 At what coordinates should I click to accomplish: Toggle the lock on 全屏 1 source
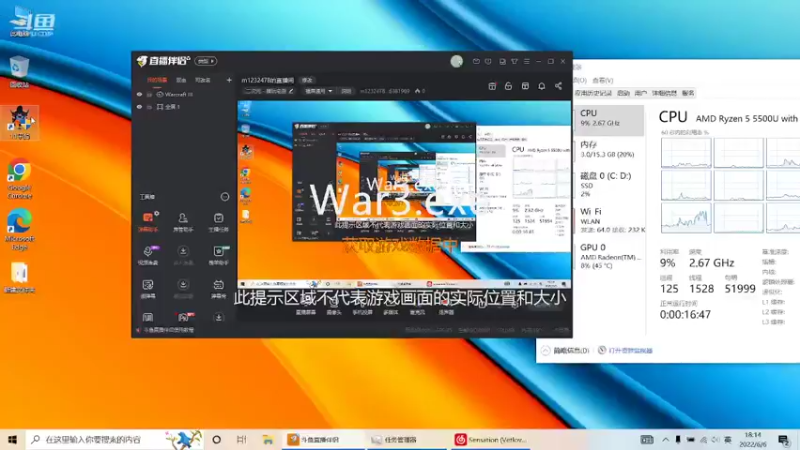tap(149, 107)
